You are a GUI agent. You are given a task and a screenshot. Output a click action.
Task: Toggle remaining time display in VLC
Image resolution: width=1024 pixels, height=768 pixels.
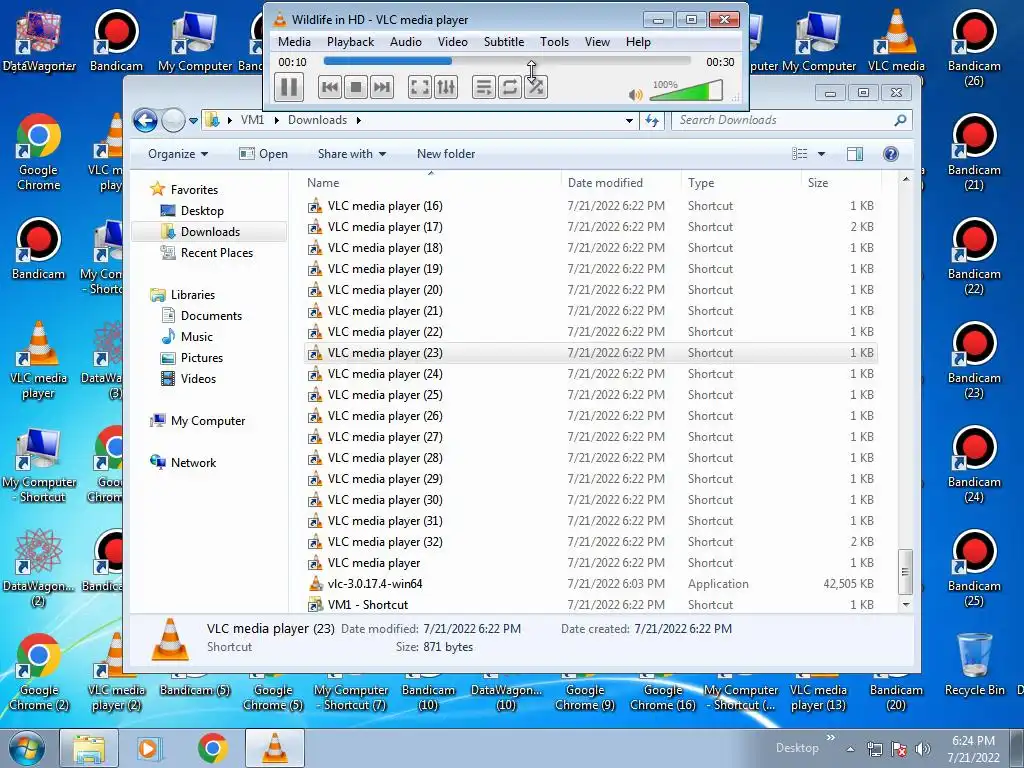click(720, 62)
